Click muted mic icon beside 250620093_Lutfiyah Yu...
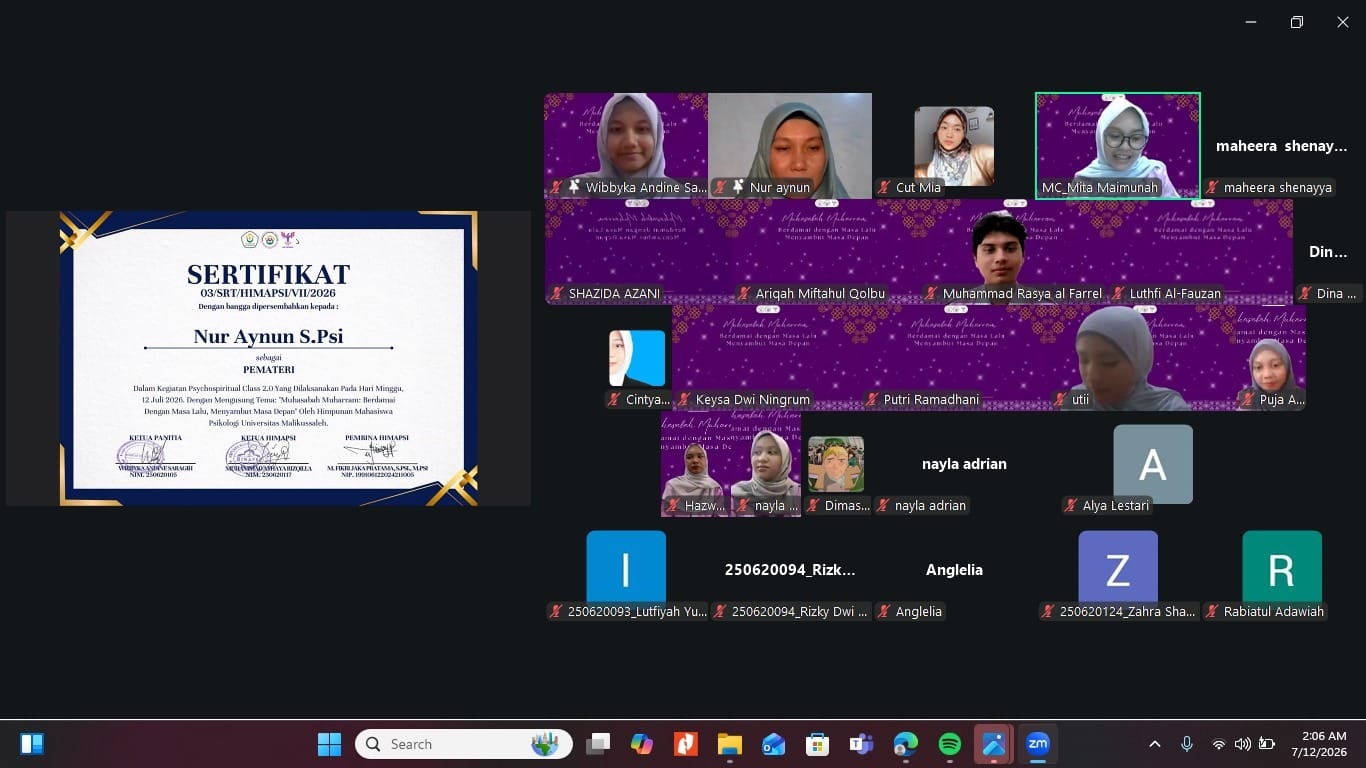 click(556, 611)
